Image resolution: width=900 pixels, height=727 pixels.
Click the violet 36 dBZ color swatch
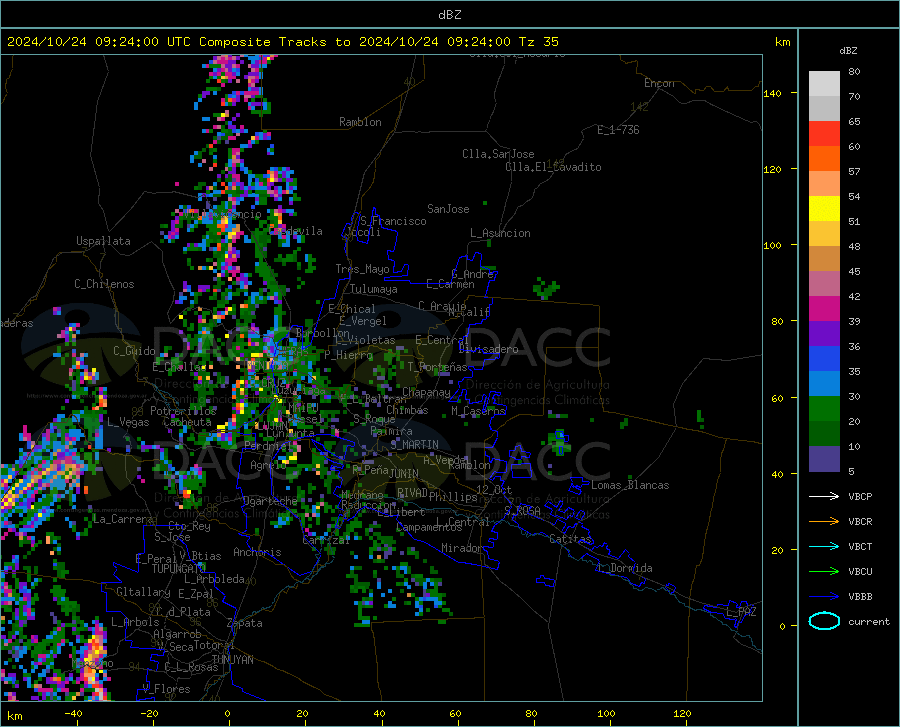tap(824, 333)
